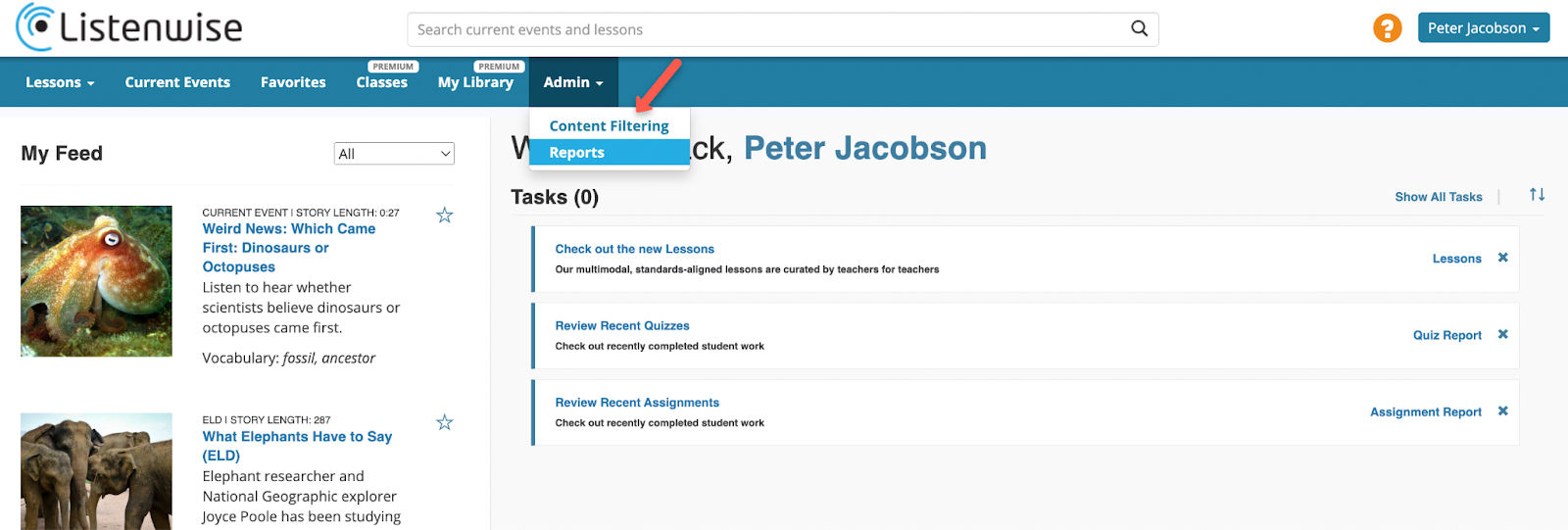Open My Library
Image resolution: width=1568 pixels, height=530 pixels.
pos(475,82)
